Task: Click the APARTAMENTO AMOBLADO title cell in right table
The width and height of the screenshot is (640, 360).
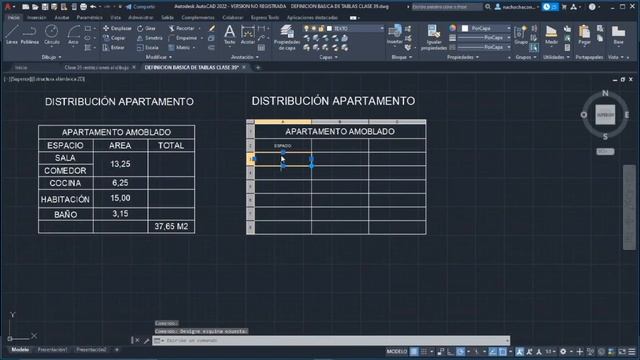Action: 340,131
